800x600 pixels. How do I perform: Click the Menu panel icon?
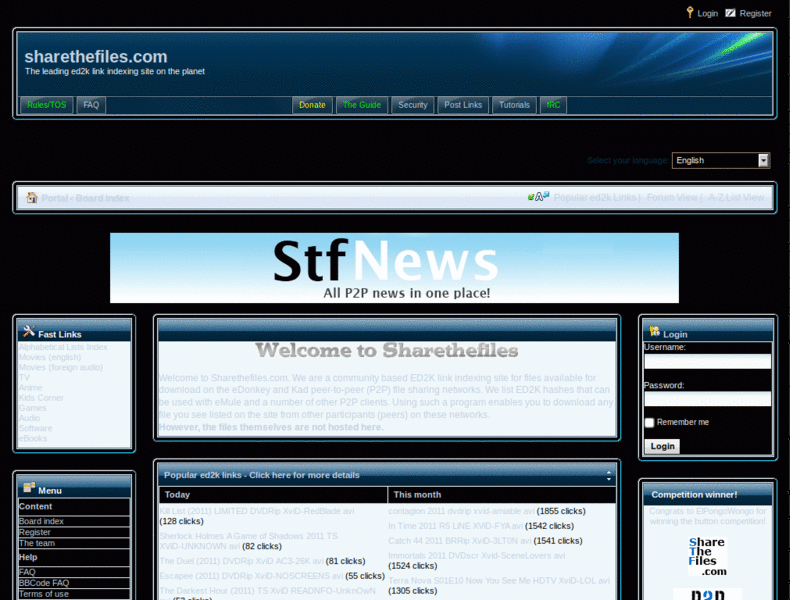pyautogui.click(x=29, y=488)
